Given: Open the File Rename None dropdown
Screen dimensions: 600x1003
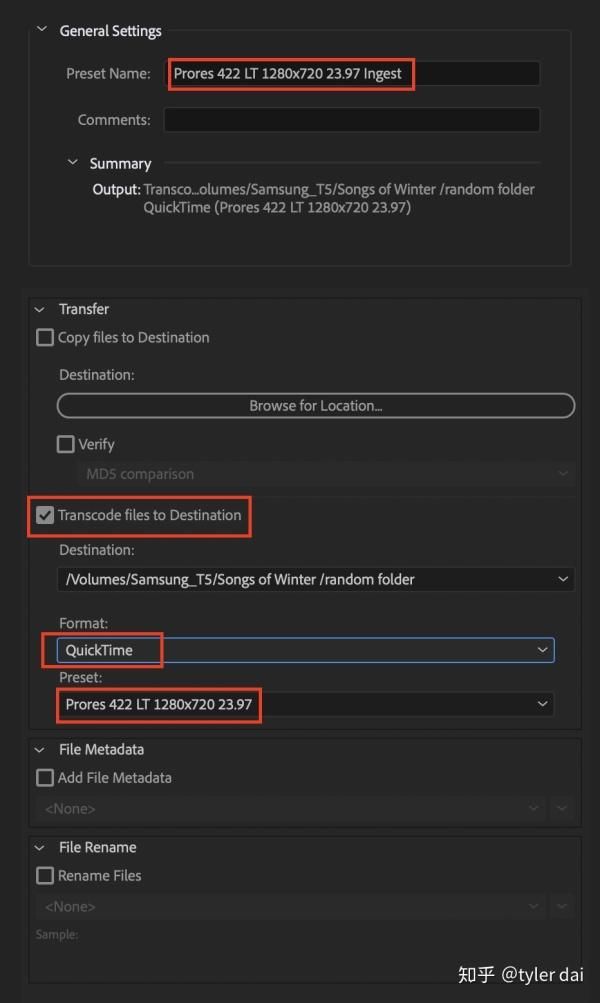Looking at the screenshot, I should (290, 906).
